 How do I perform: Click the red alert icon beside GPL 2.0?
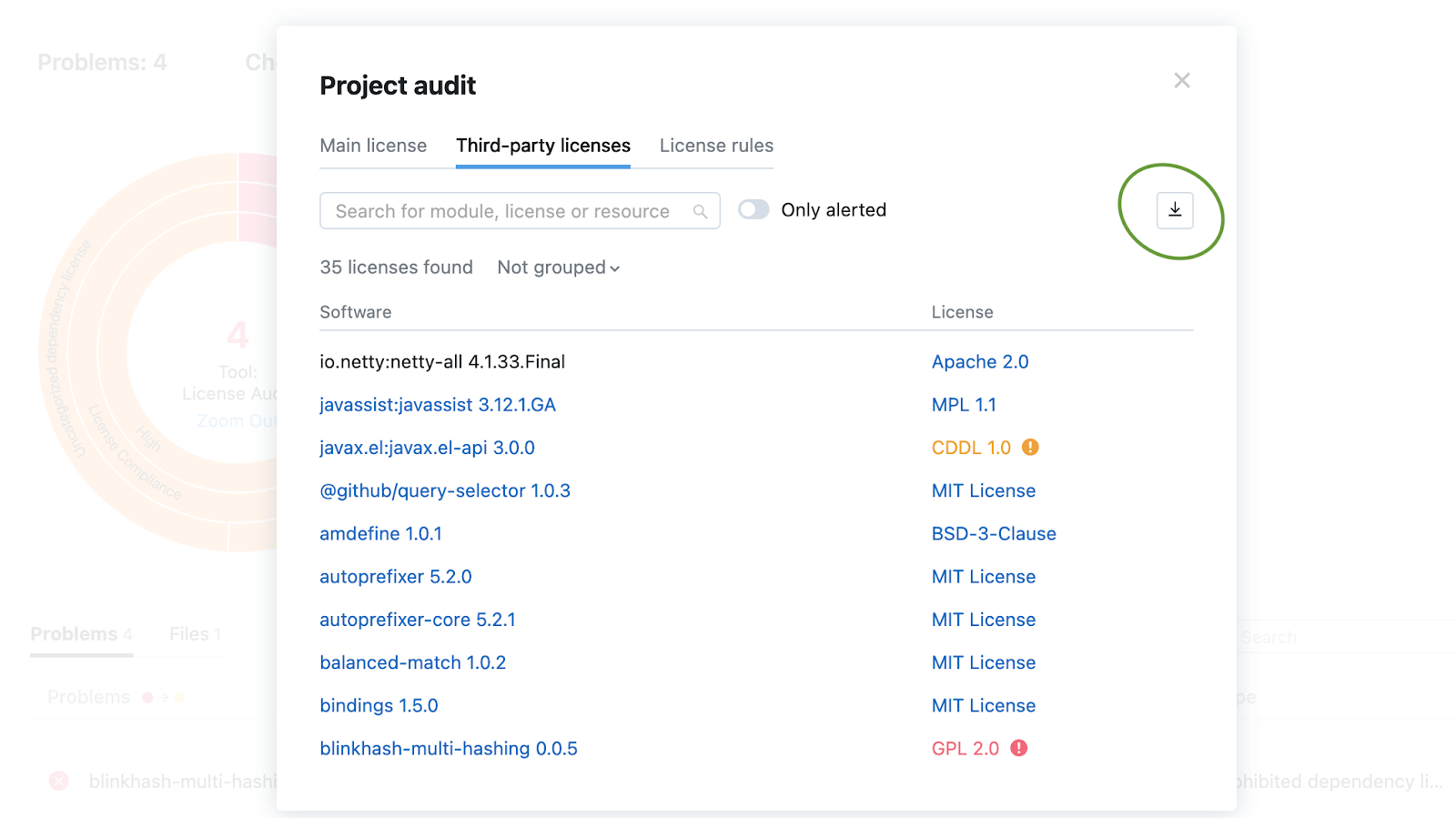pos(1019,748)
